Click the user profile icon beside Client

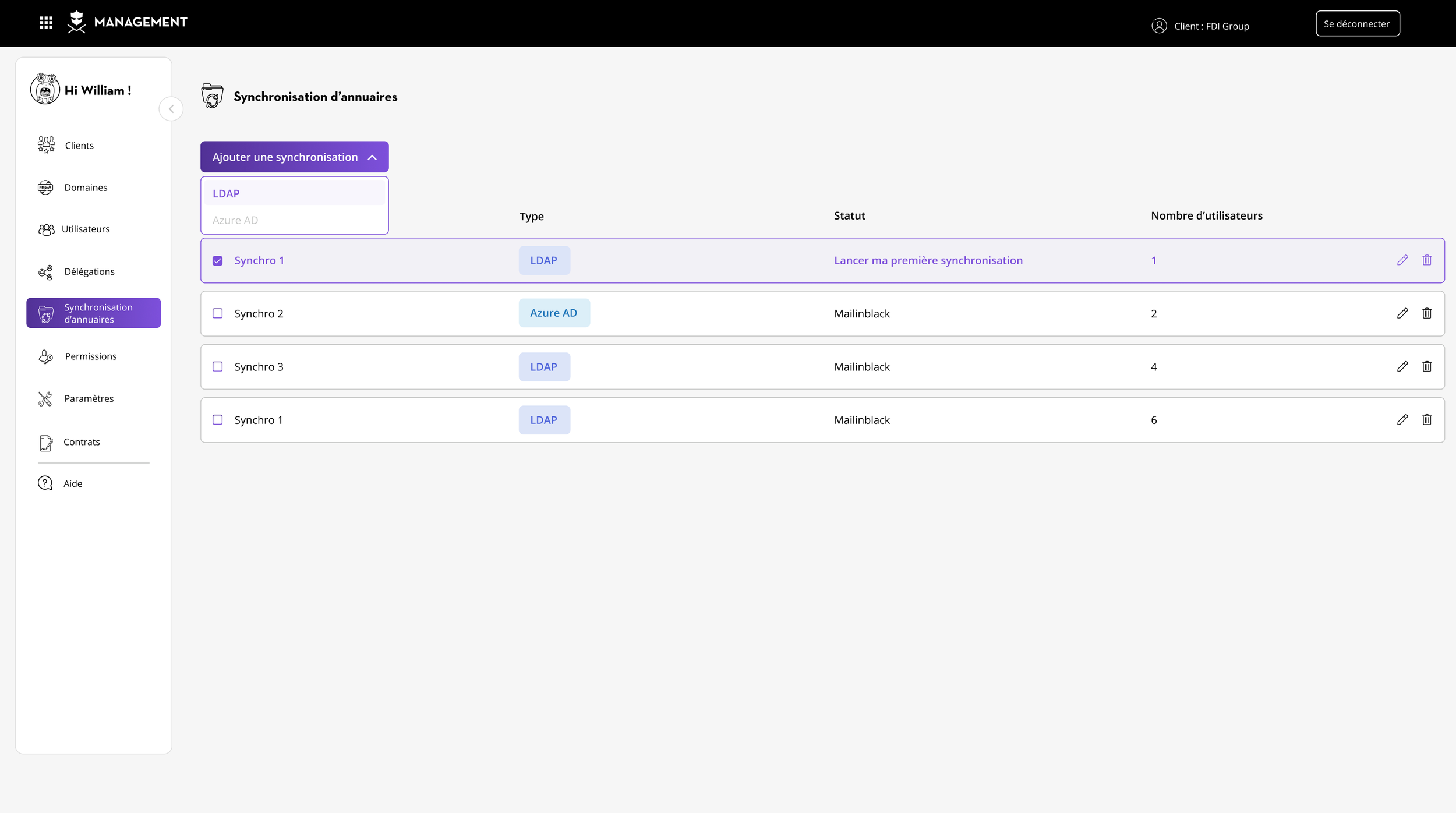(x=1159, y=26)
